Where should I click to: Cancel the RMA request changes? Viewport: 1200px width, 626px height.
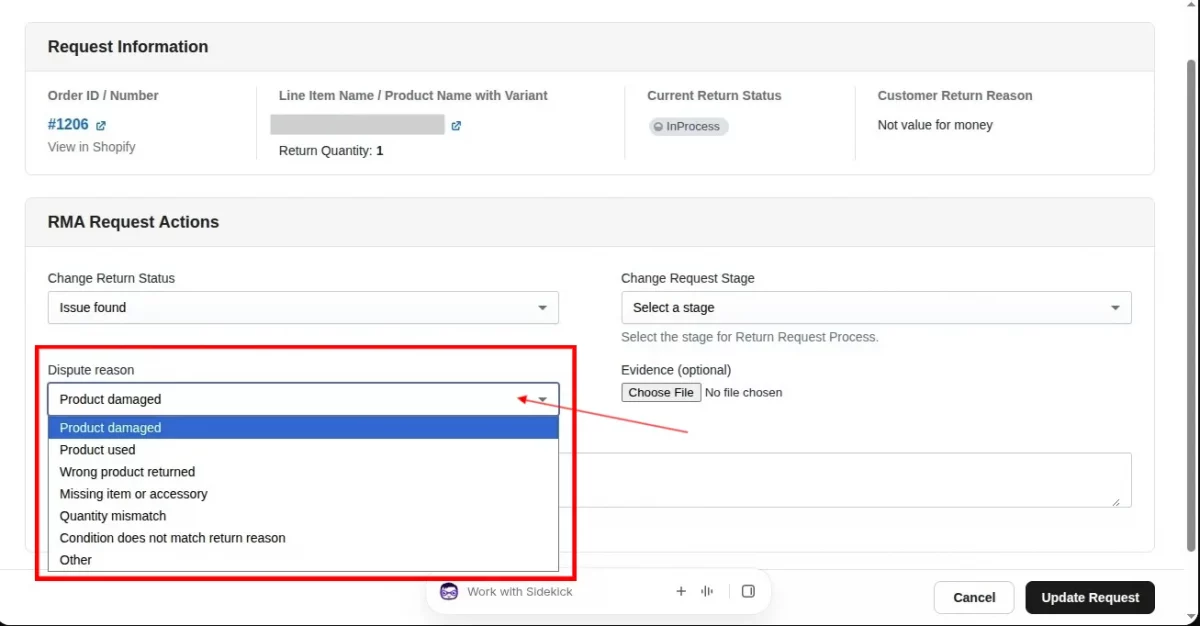click(974, 598)
